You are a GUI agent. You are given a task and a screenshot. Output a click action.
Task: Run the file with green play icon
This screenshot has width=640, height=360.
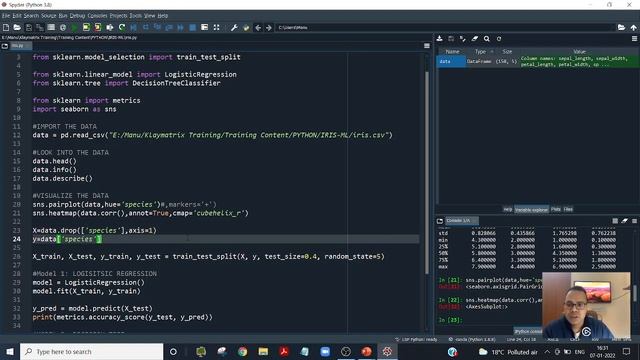click(74, 27)
